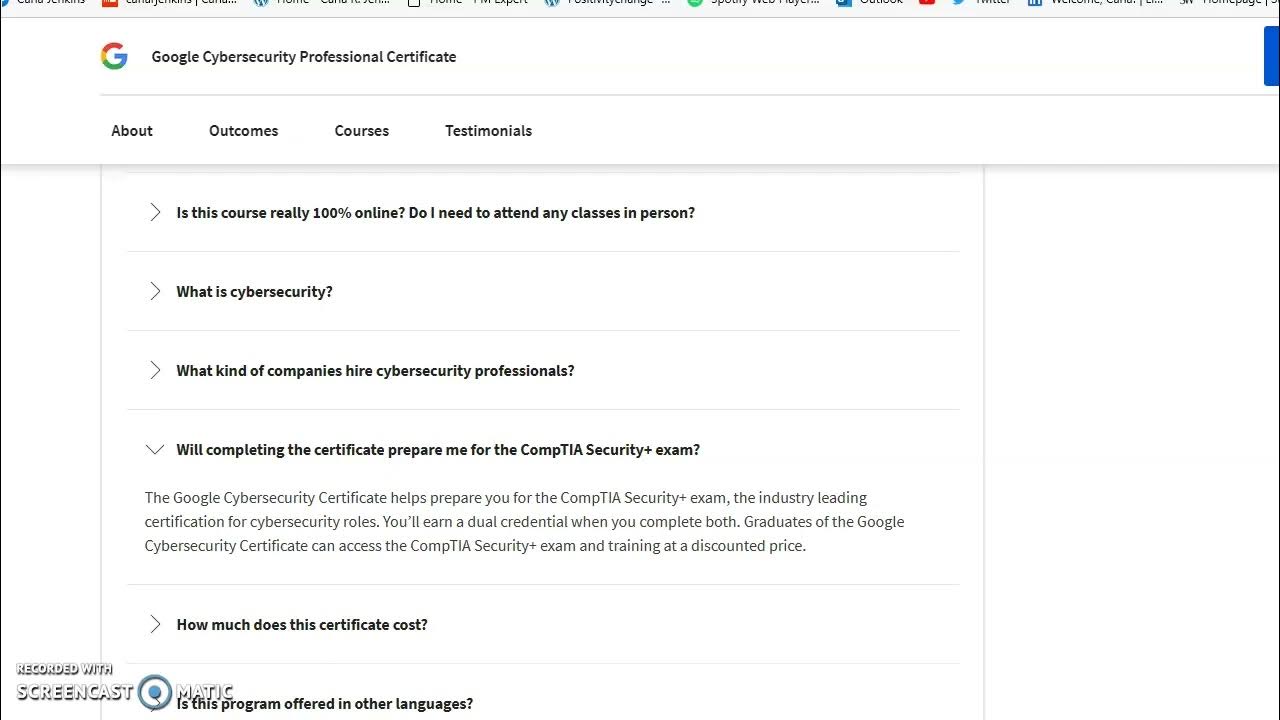Expand chevron for certificate cost question
Viewport: 1280px width, 720px height.
click(x=155, y=624)
